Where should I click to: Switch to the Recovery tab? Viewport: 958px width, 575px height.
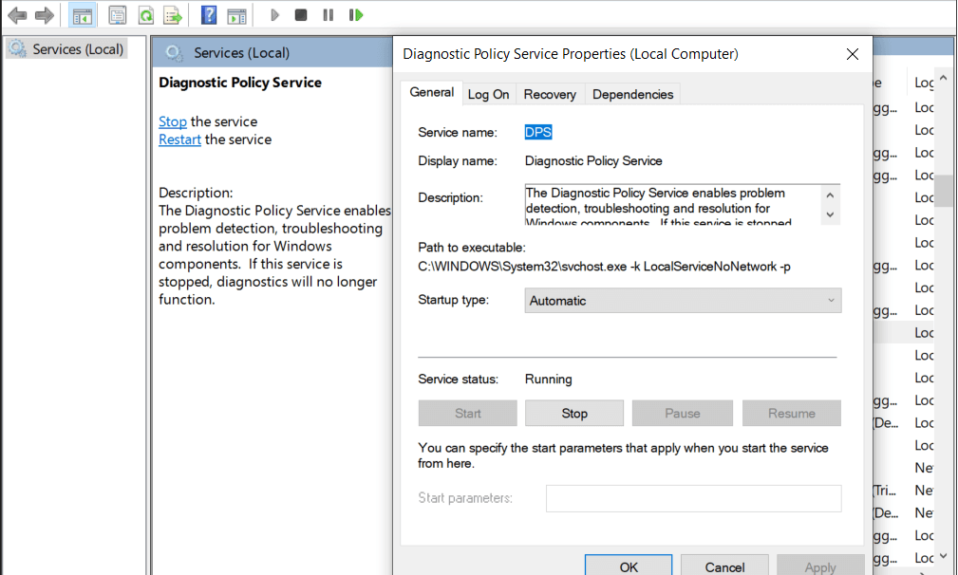click(549, 94)
